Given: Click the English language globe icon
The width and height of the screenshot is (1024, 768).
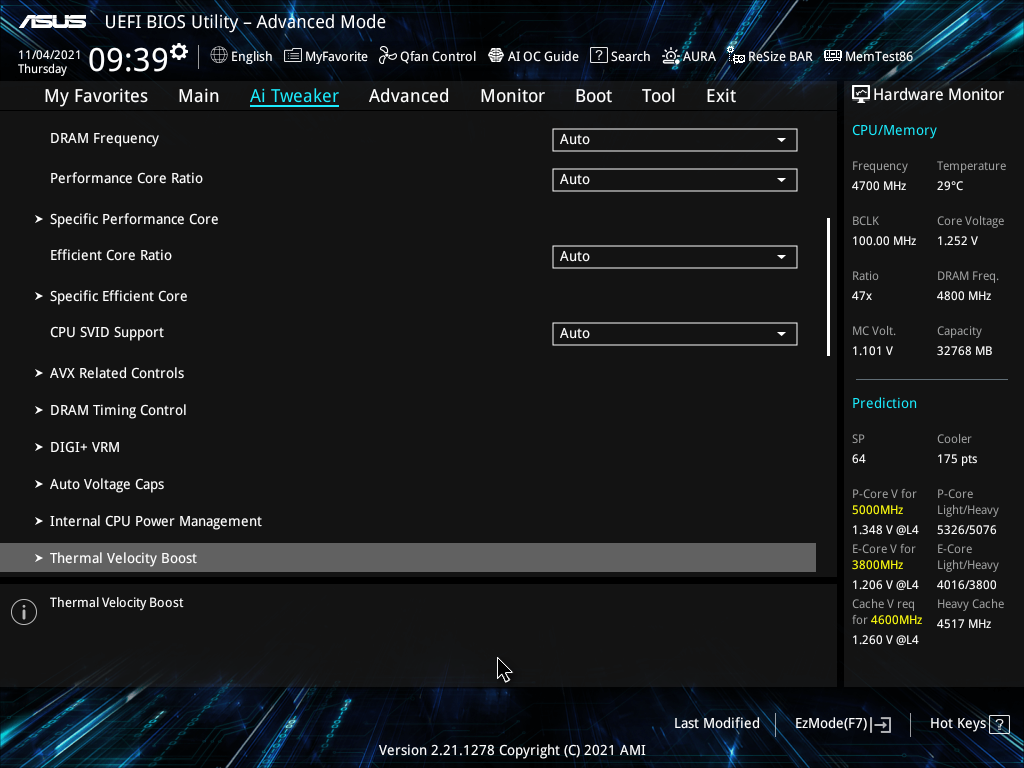Looking at the screenshot, I should click(x=219, y=56).
